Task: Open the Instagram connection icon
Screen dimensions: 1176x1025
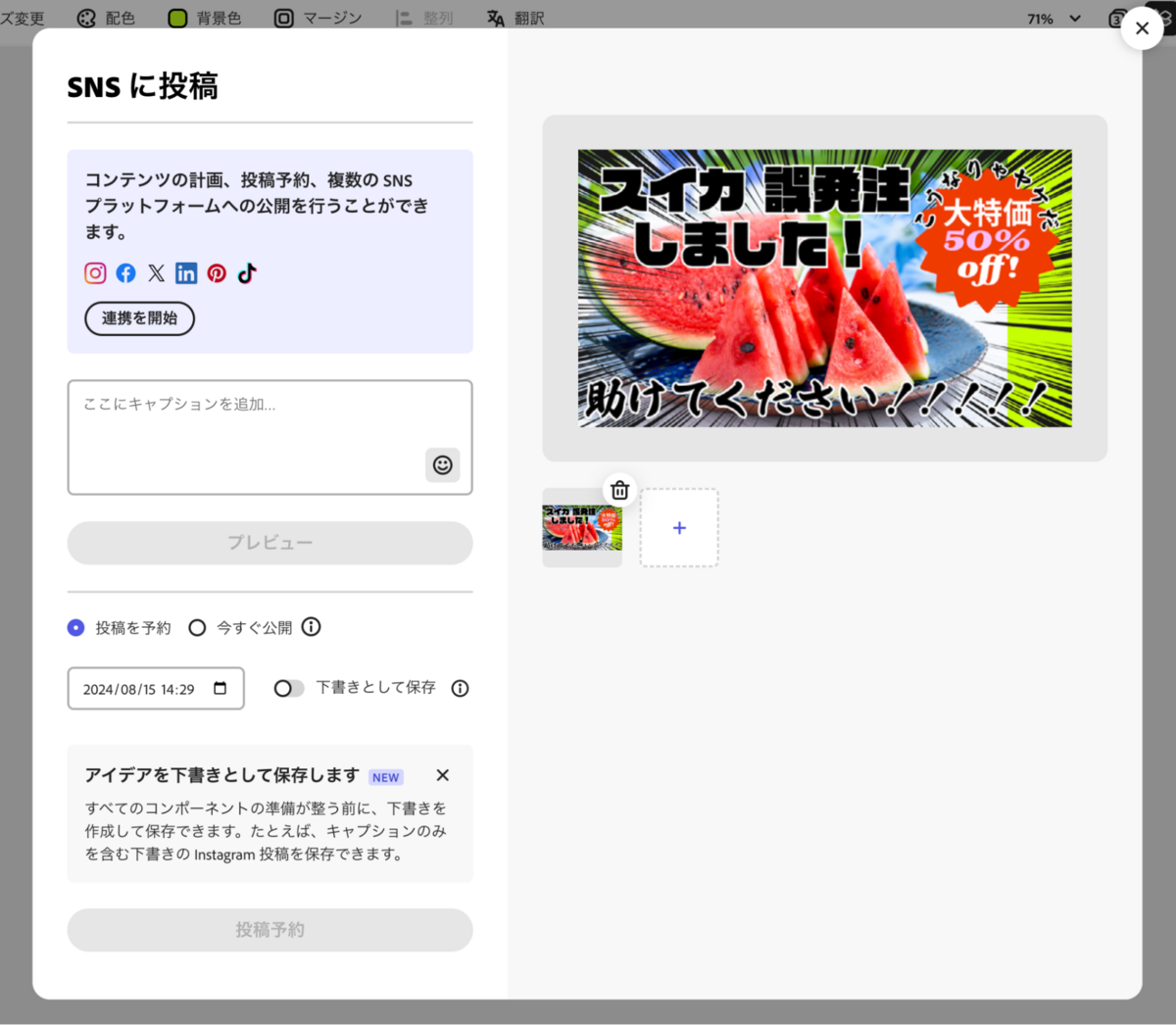Action: [x=94, y=273]
